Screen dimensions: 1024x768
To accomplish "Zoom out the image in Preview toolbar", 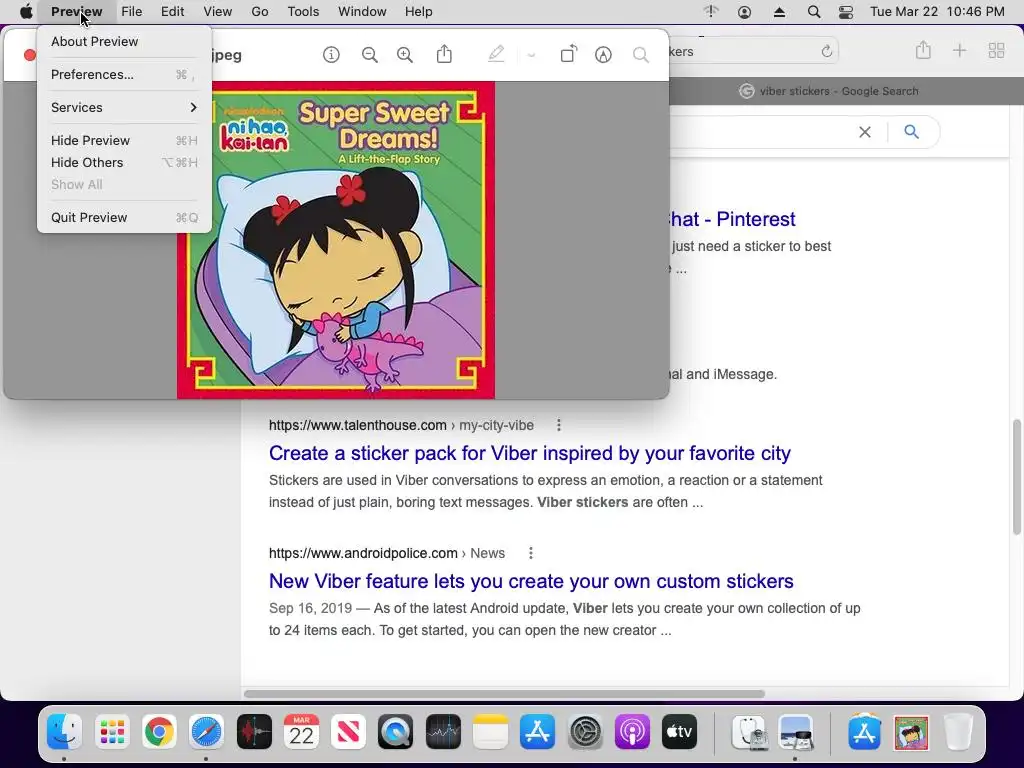I will tap(370, 55).
